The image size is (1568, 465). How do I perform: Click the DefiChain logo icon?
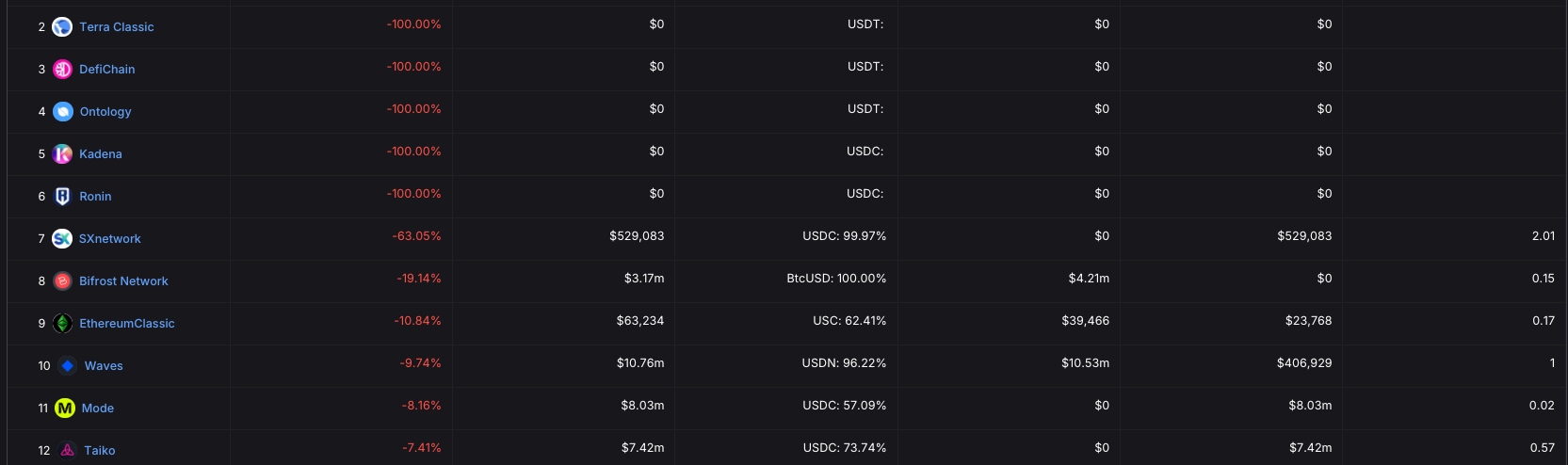62,70
